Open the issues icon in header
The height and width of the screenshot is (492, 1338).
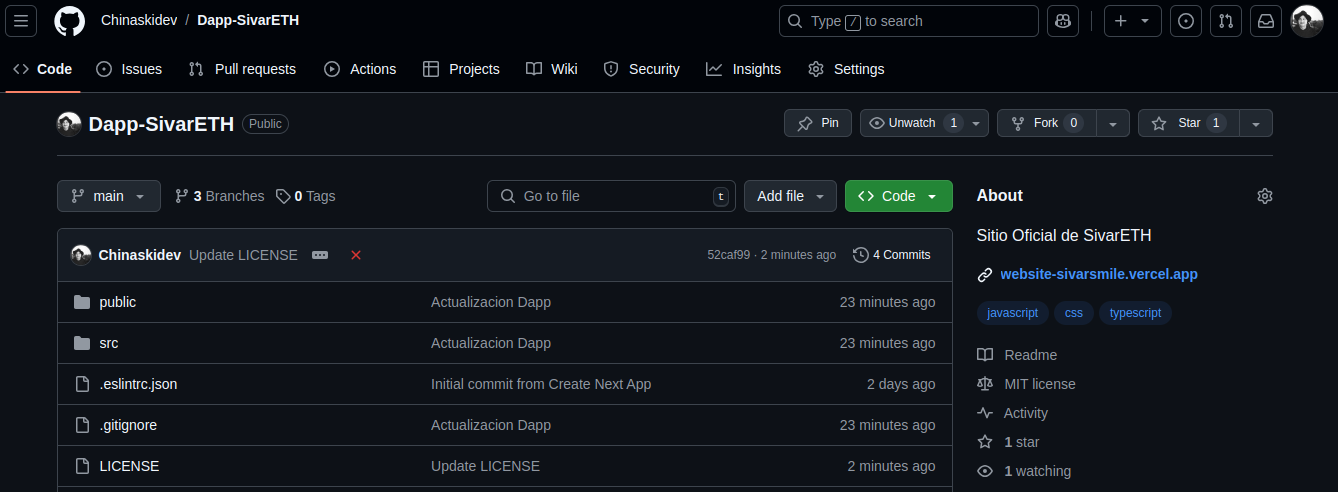pyautogui.click(x=1186, y=21)
